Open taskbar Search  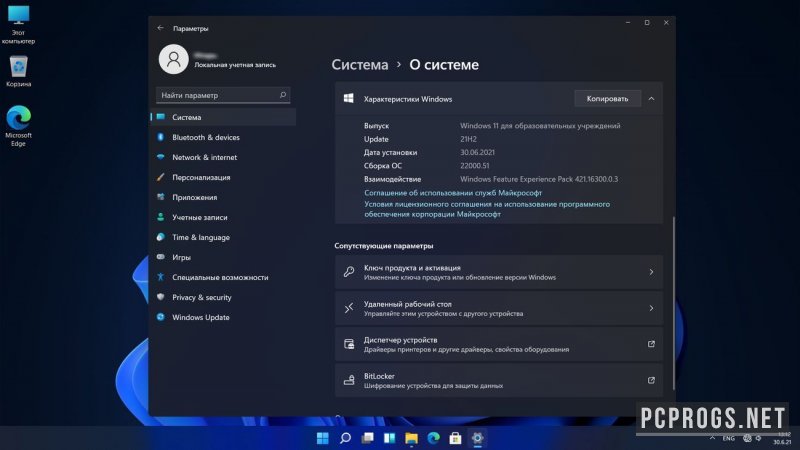(345, 438)
